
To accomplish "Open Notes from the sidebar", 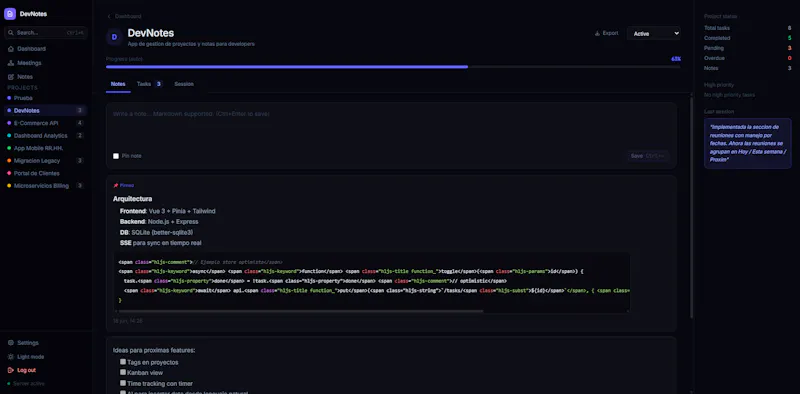I will [45, 77].
